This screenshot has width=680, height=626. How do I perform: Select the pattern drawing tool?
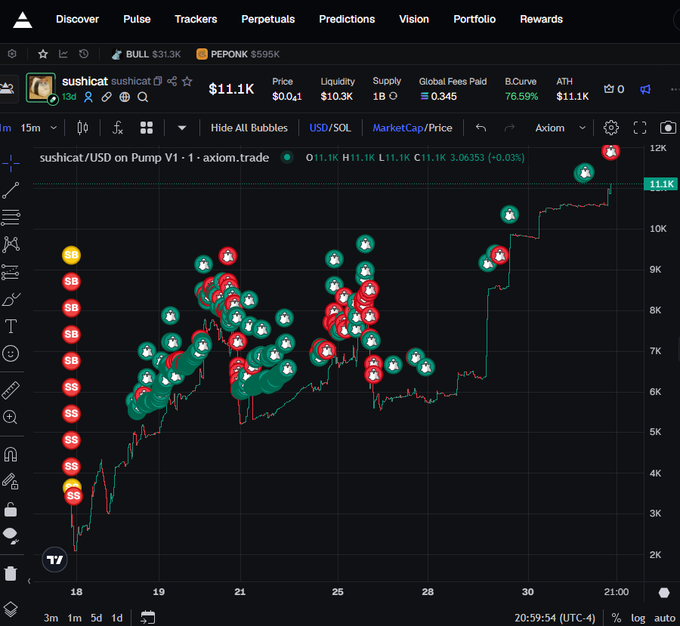(x=11, y=245)
